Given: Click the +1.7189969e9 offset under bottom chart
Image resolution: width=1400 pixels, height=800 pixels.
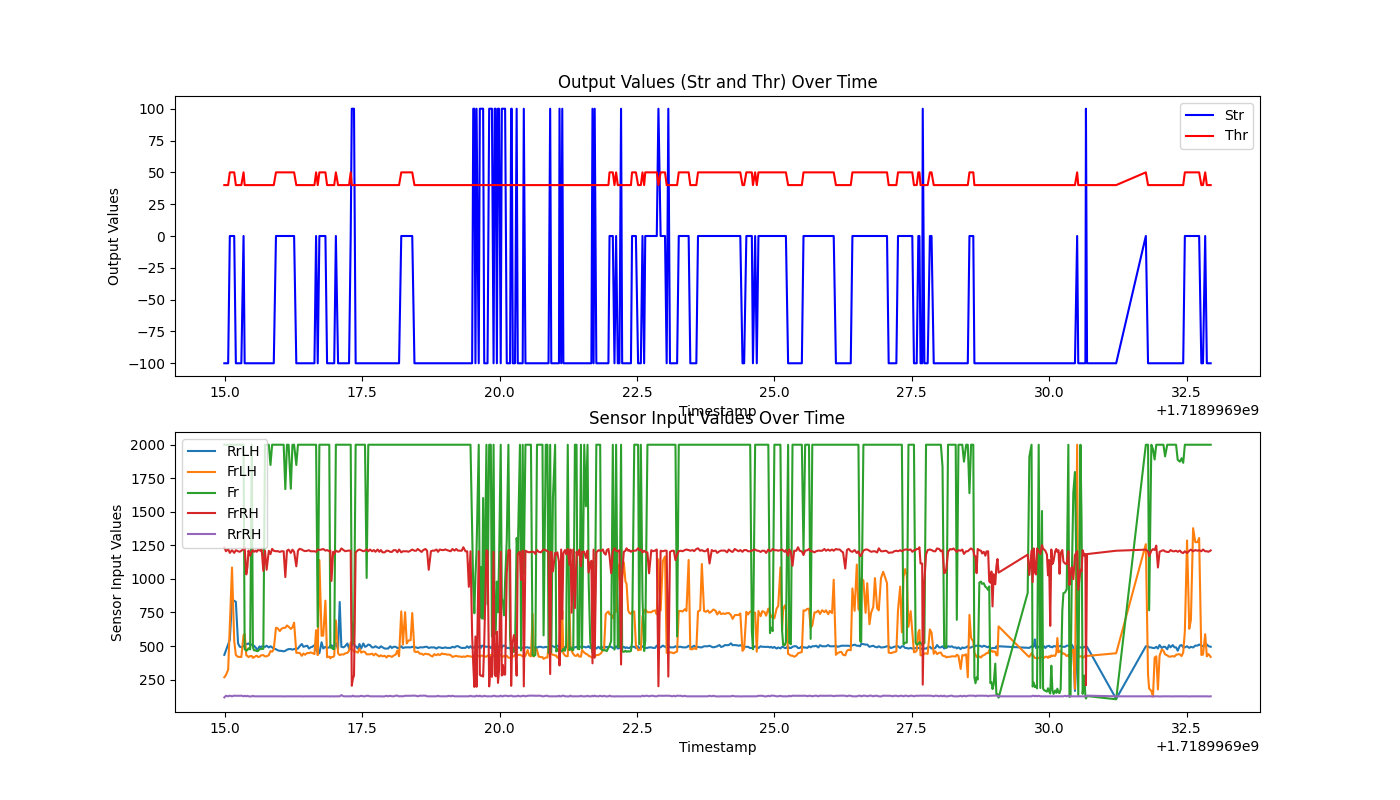Looking at the screenshot, I should (1207, 746).
